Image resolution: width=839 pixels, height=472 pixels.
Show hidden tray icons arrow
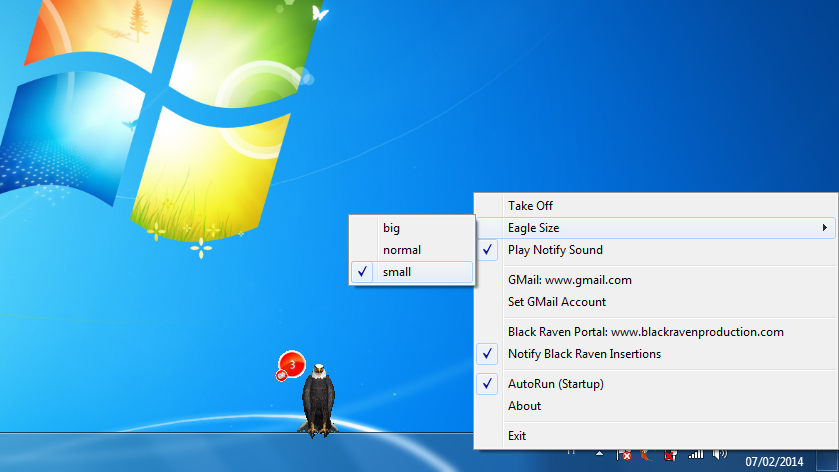(x=599, y=454)
